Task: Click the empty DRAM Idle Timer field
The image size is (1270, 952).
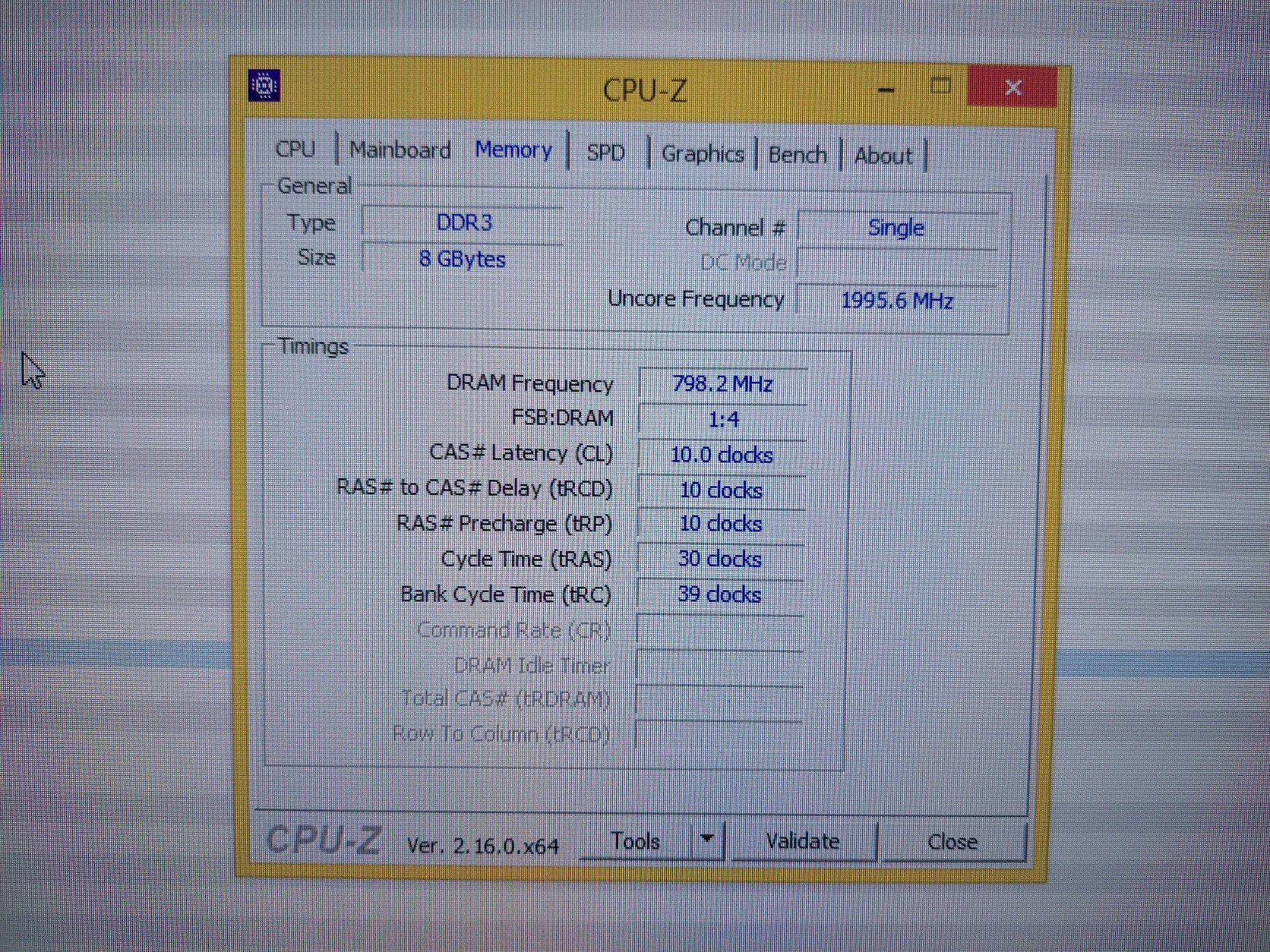Action: tap(719, 666)
